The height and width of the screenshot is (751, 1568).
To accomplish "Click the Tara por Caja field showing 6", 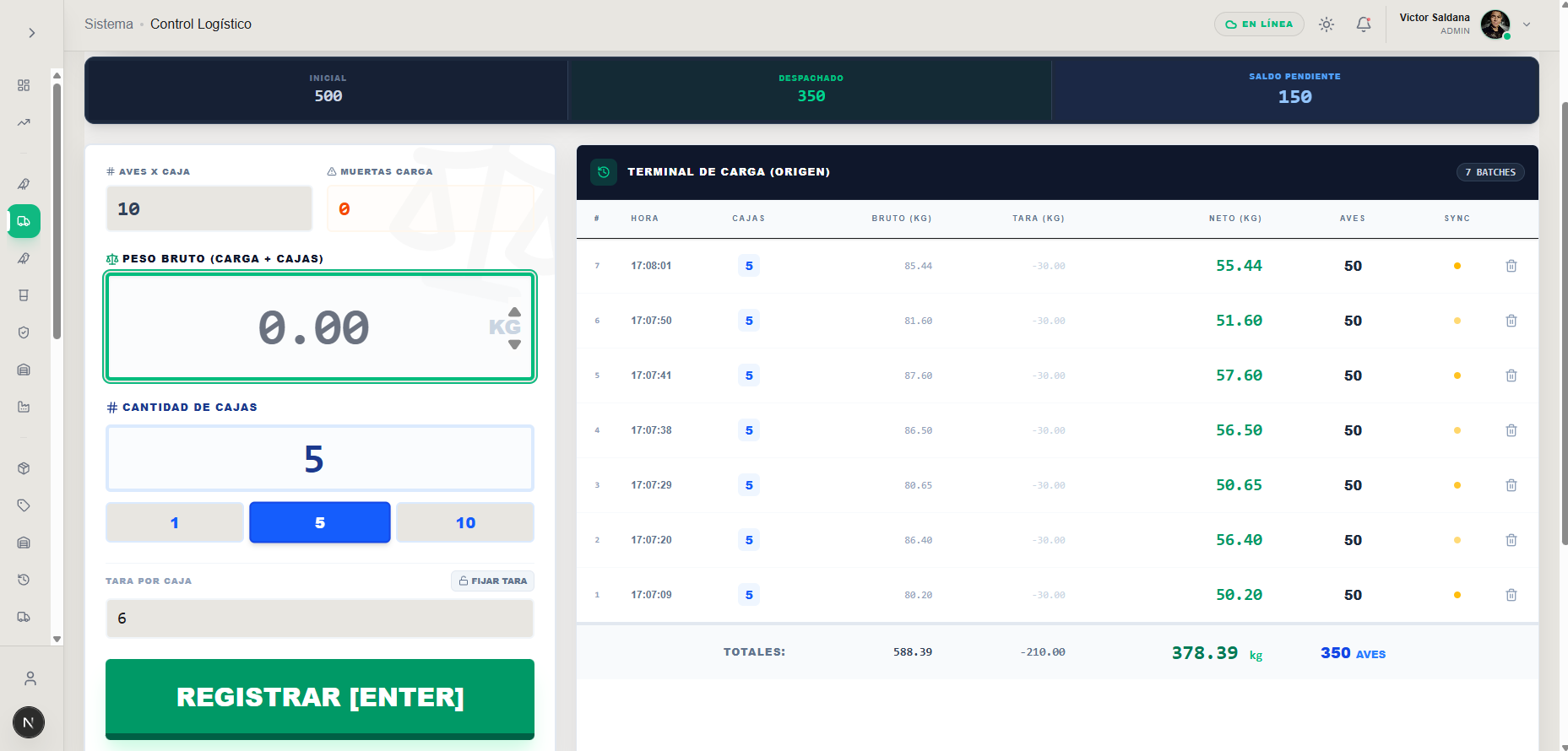I will (x=320, y=619).
